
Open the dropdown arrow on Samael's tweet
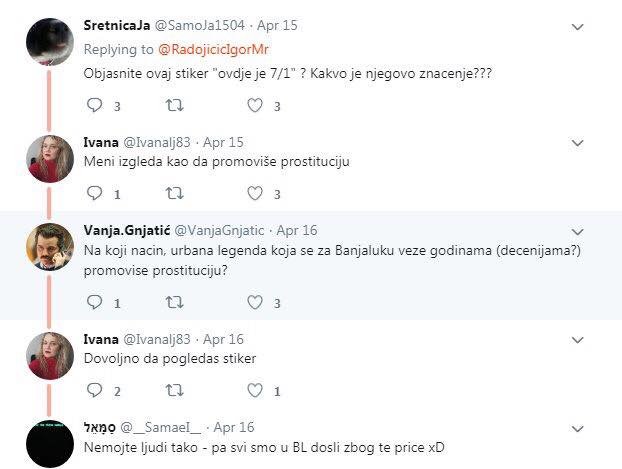[577, 426]
